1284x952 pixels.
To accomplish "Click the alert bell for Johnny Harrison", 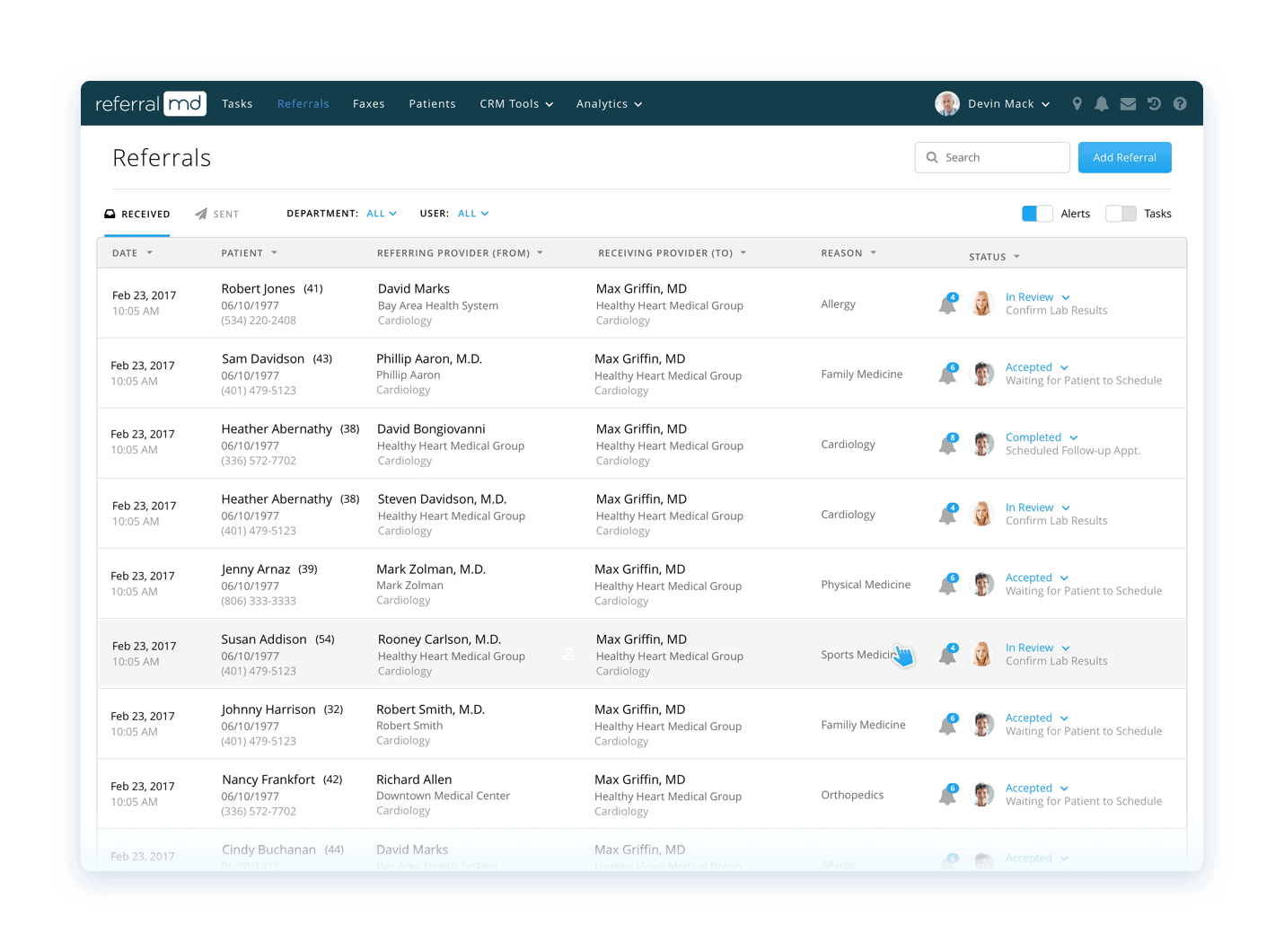I will [947, 724].
